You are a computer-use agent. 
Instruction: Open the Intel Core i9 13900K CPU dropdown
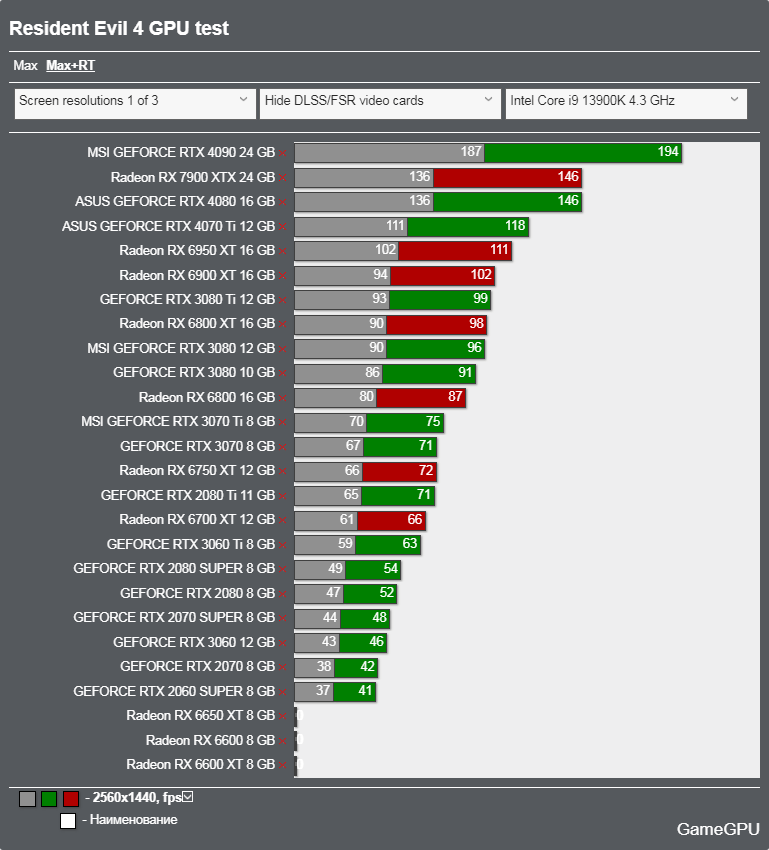[x=626, y=103]
